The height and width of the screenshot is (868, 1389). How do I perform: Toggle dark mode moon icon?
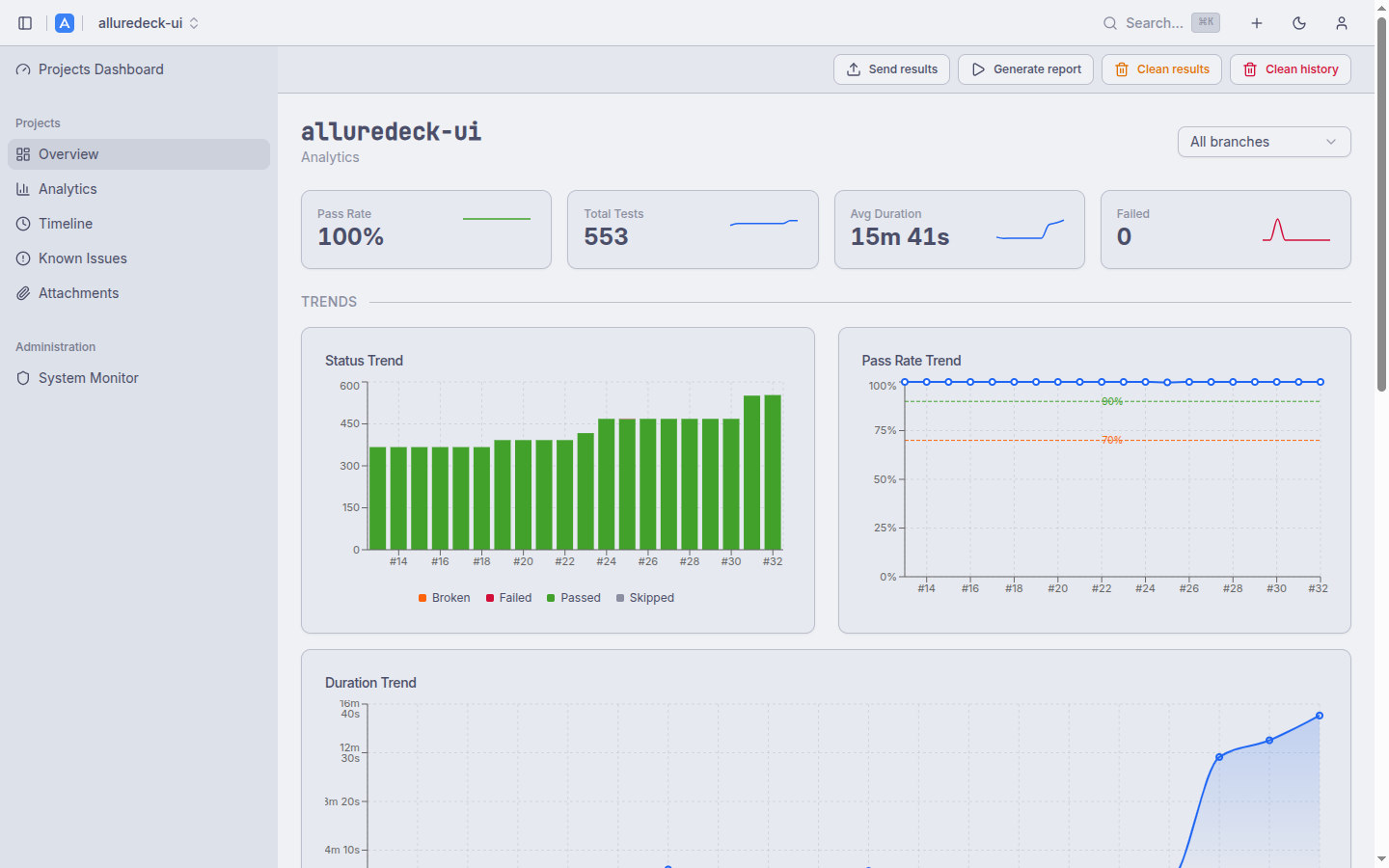pyautogui.click(x=1299, y=23)
